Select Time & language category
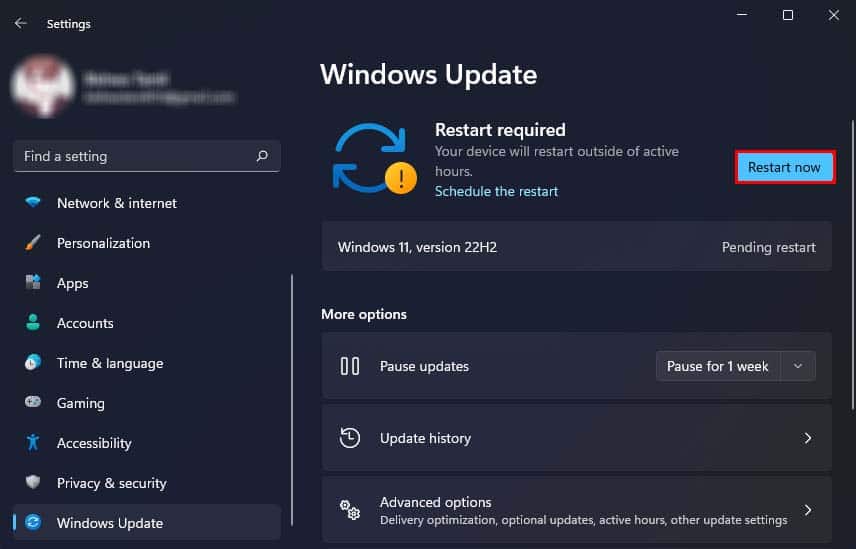 tap(147, 363)
